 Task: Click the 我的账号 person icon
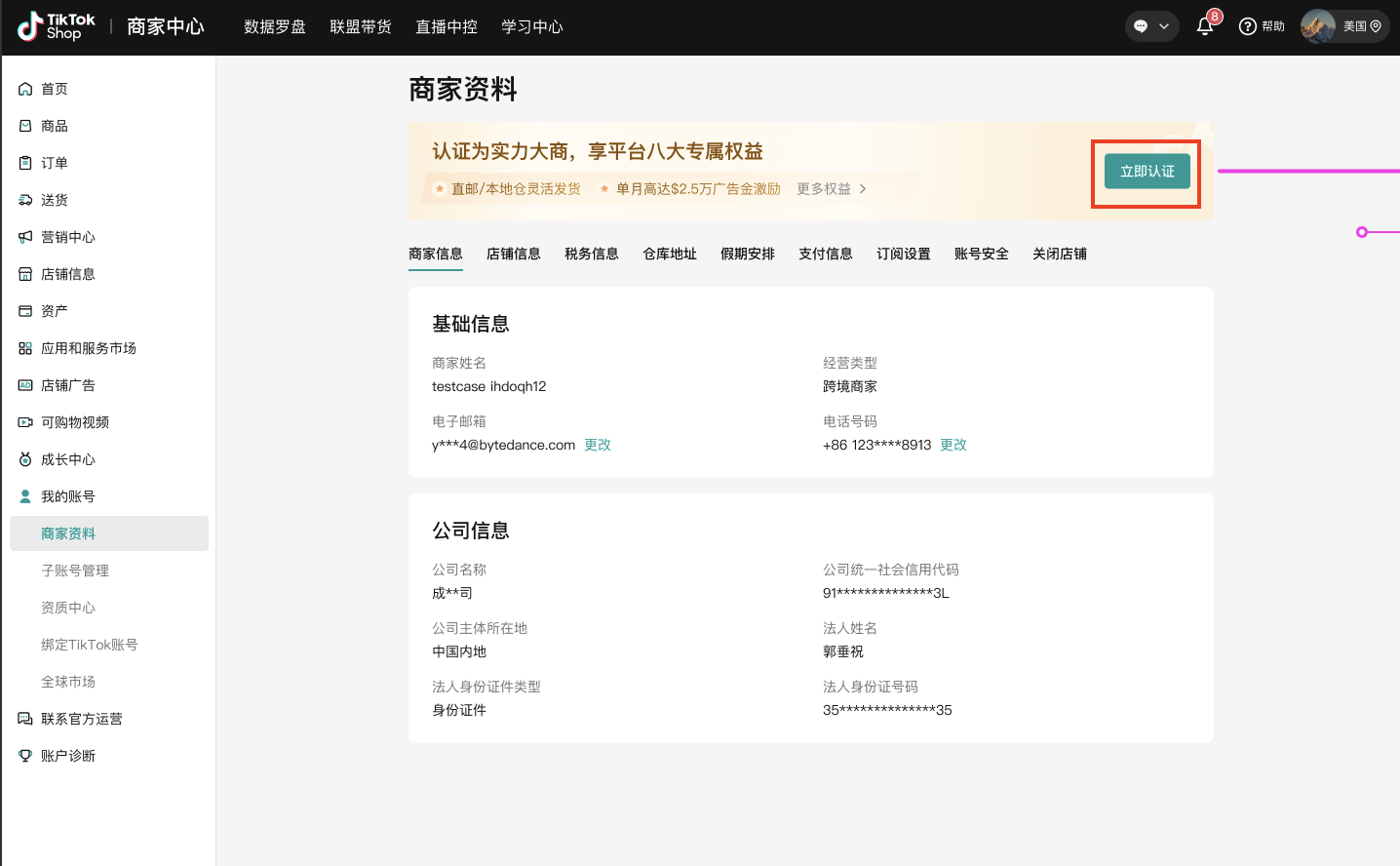click(x=25, y=496)
